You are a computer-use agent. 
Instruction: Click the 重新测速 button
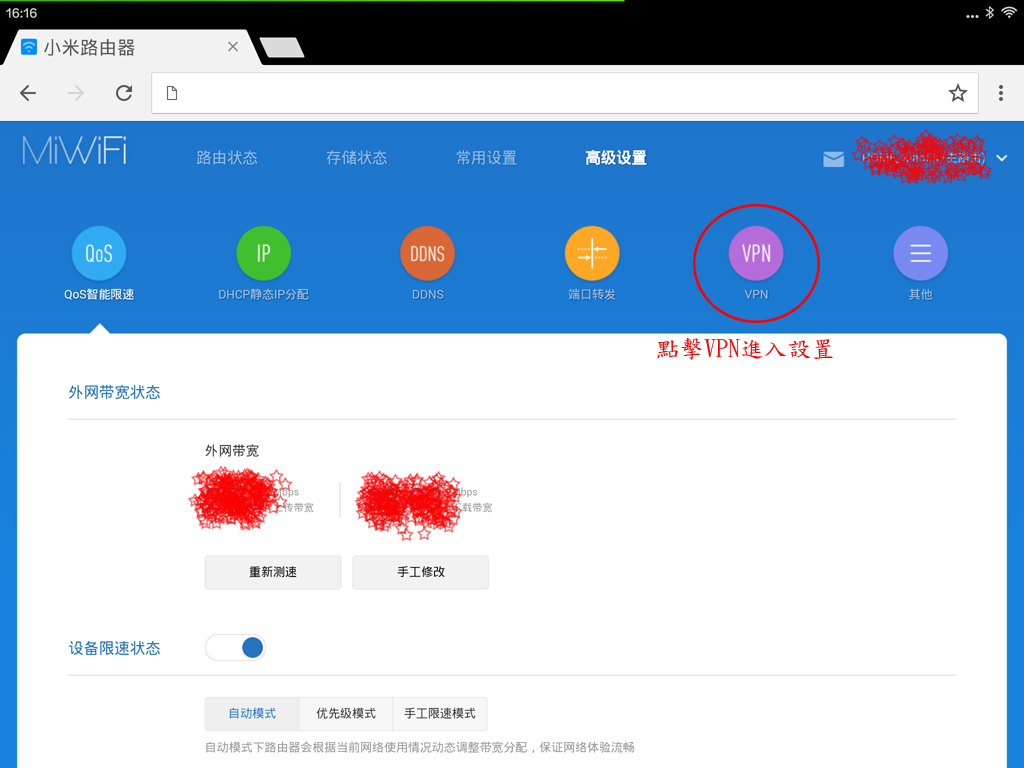pos(273,572)
